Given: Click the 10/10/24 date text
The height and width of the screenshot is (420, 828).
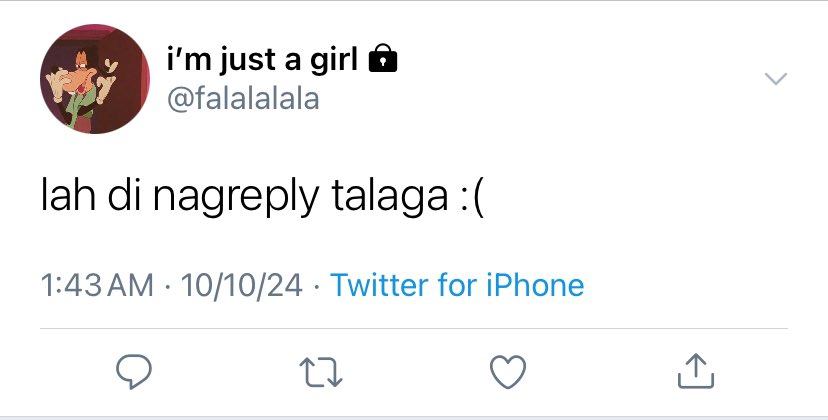Looking at the screenshot, I should pyautogui.click(x=241, y=285).
